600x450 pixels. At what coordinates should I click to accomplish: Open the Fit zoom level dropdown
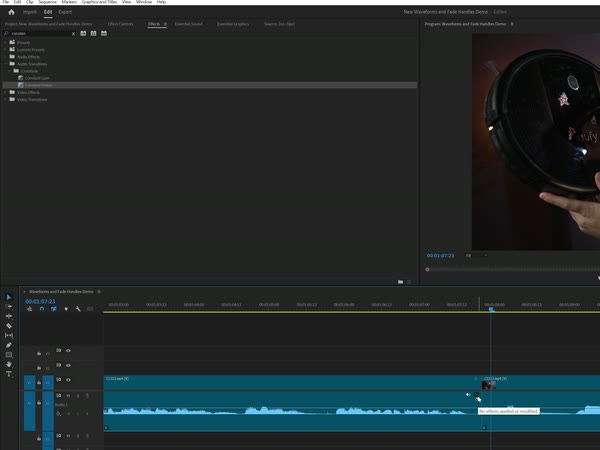476,255
